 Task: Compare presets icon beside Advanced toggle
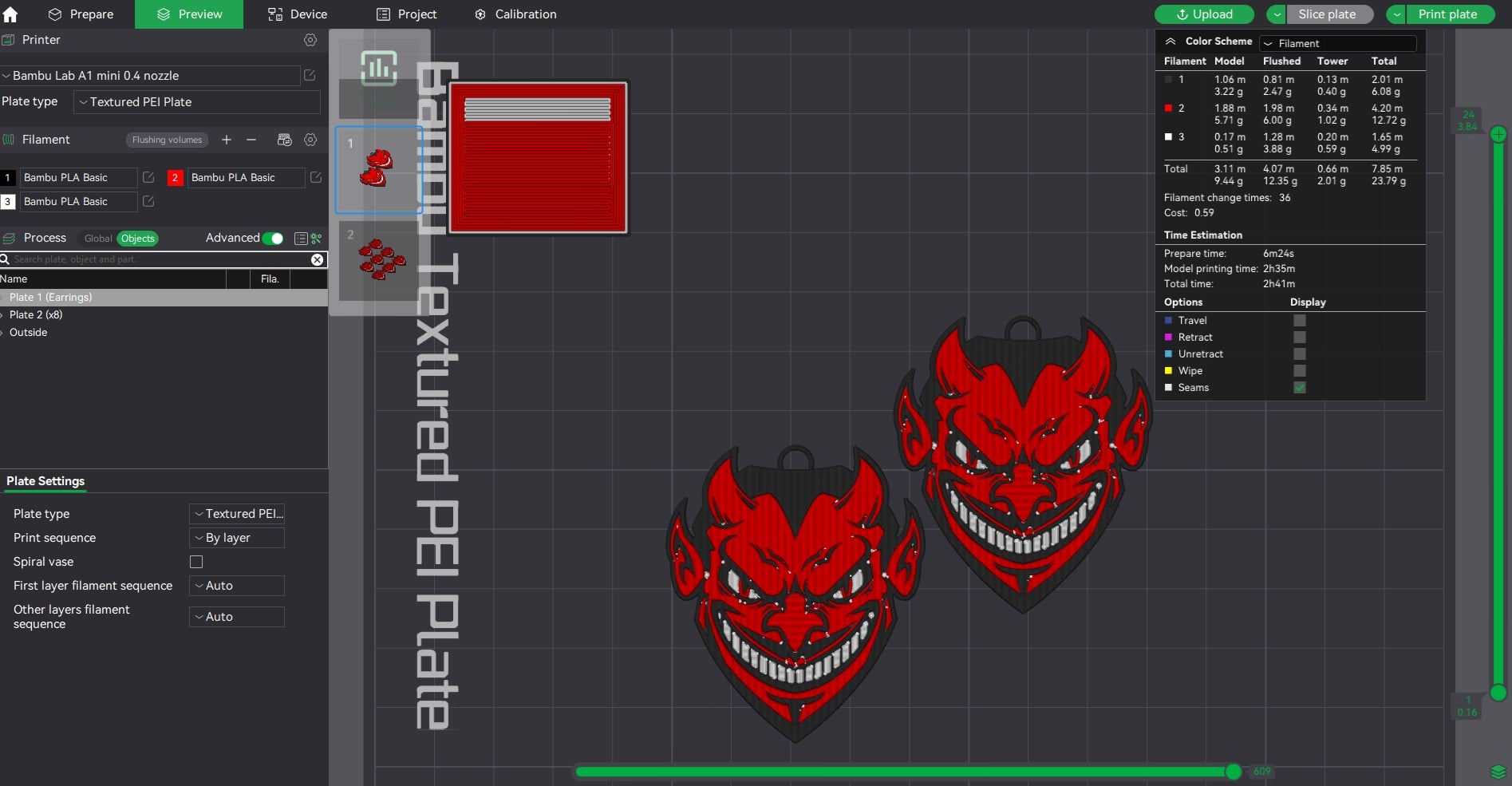pyautogui.click(x=317, y=239)
